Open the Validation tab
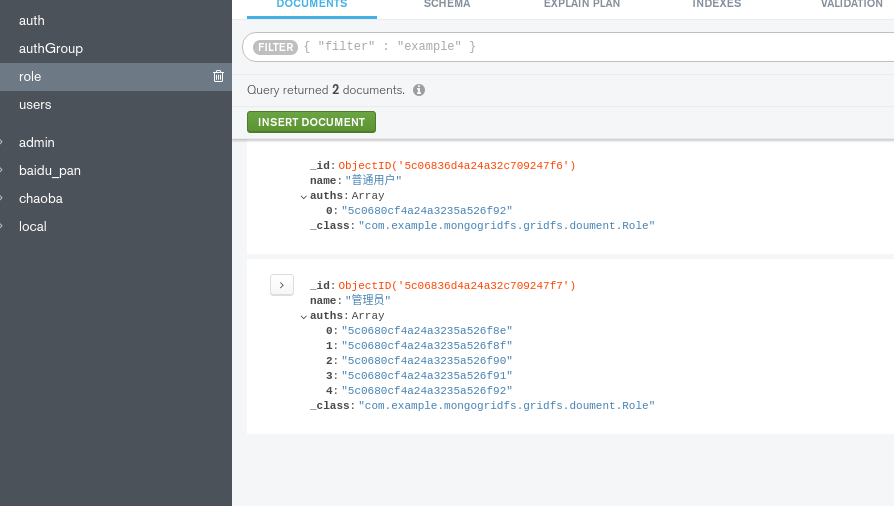 click(852, 5)
